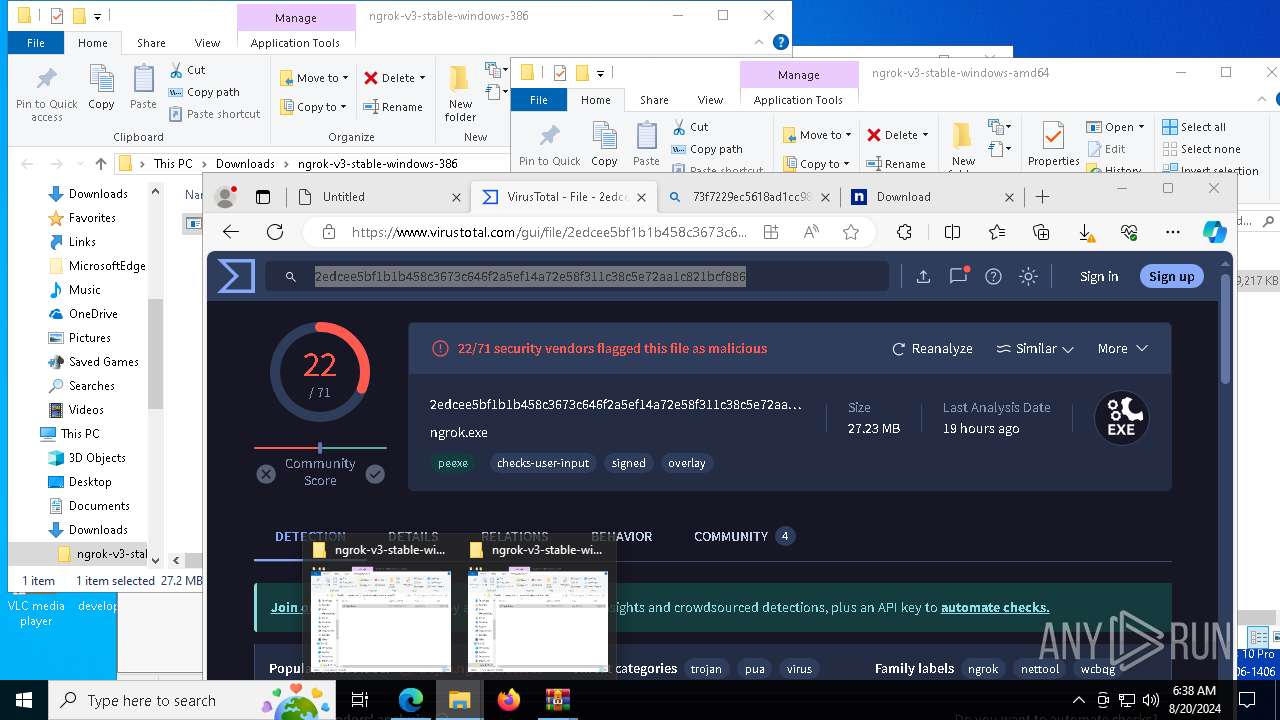Click Pin to Quick access in 386 window
This screenshot has height=720, width=1280.
(47, 95)
